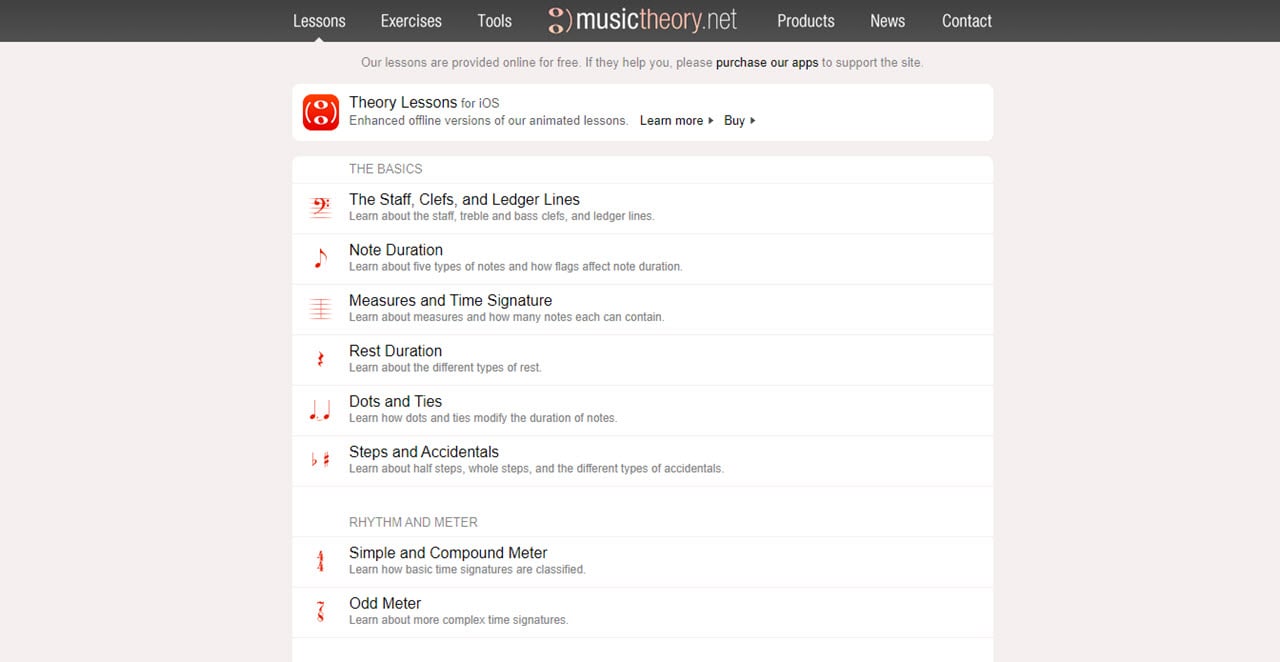Click Learn more for Theory Lessons
Image resolution: width=1280 pixels, height=662 pixels.
pyautogui.click(x=677, y=121)
